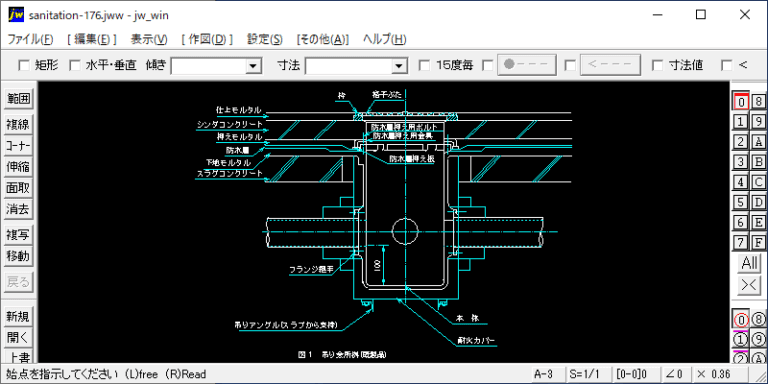Click the All layers button

(x=749, y=263)
